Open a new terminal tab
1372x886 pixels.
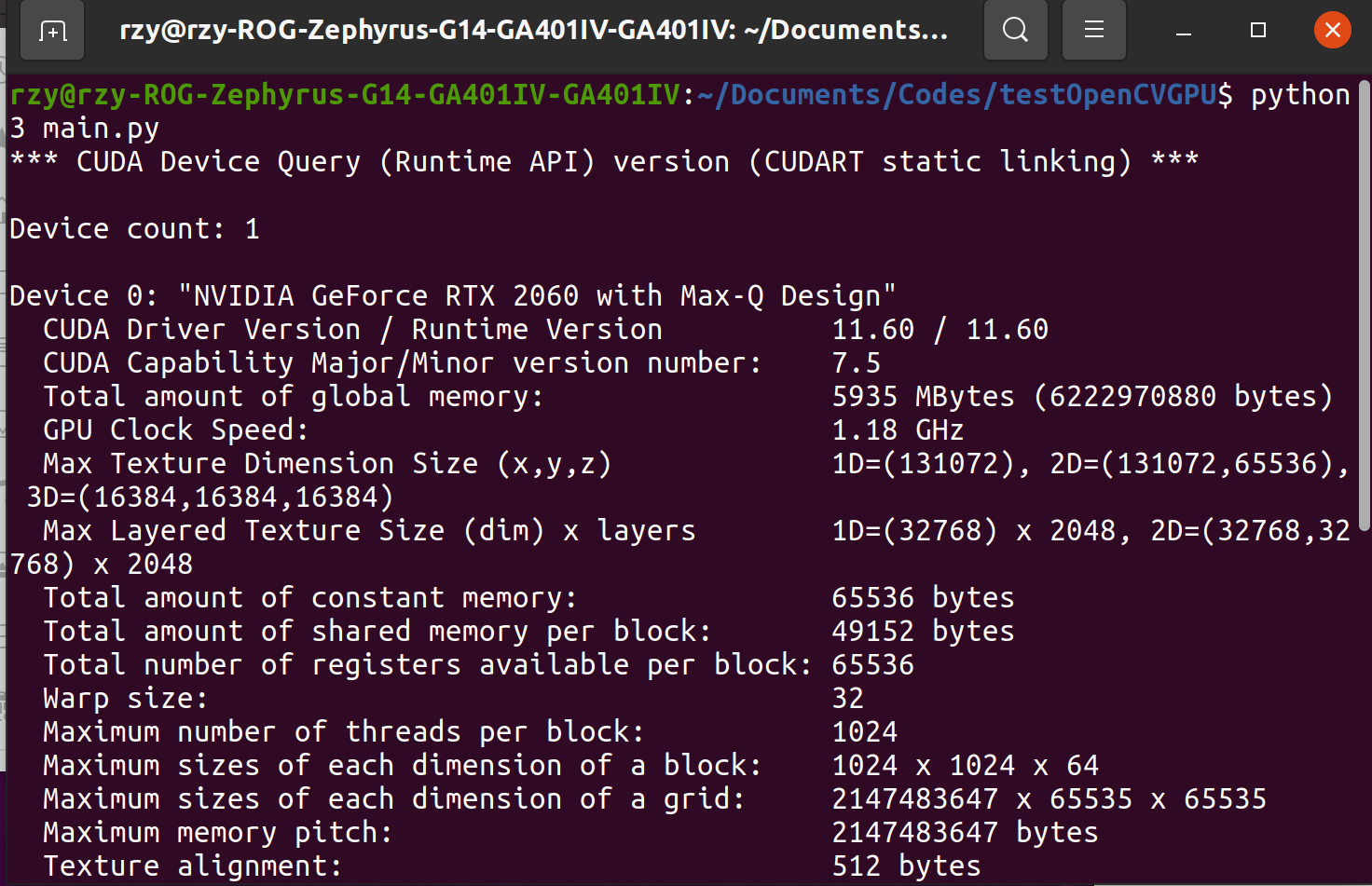point(53,31)
